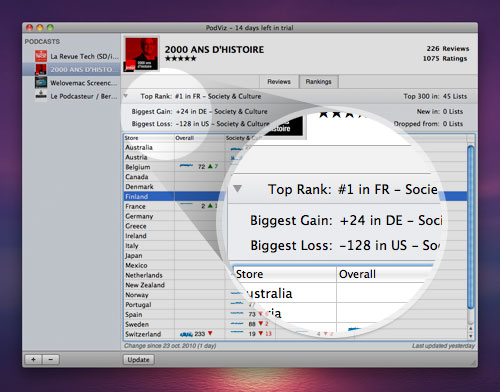Click 2000 ANS D'HISTOIRE sidebar icon
The image size is (500, 392).
[41, 69]
